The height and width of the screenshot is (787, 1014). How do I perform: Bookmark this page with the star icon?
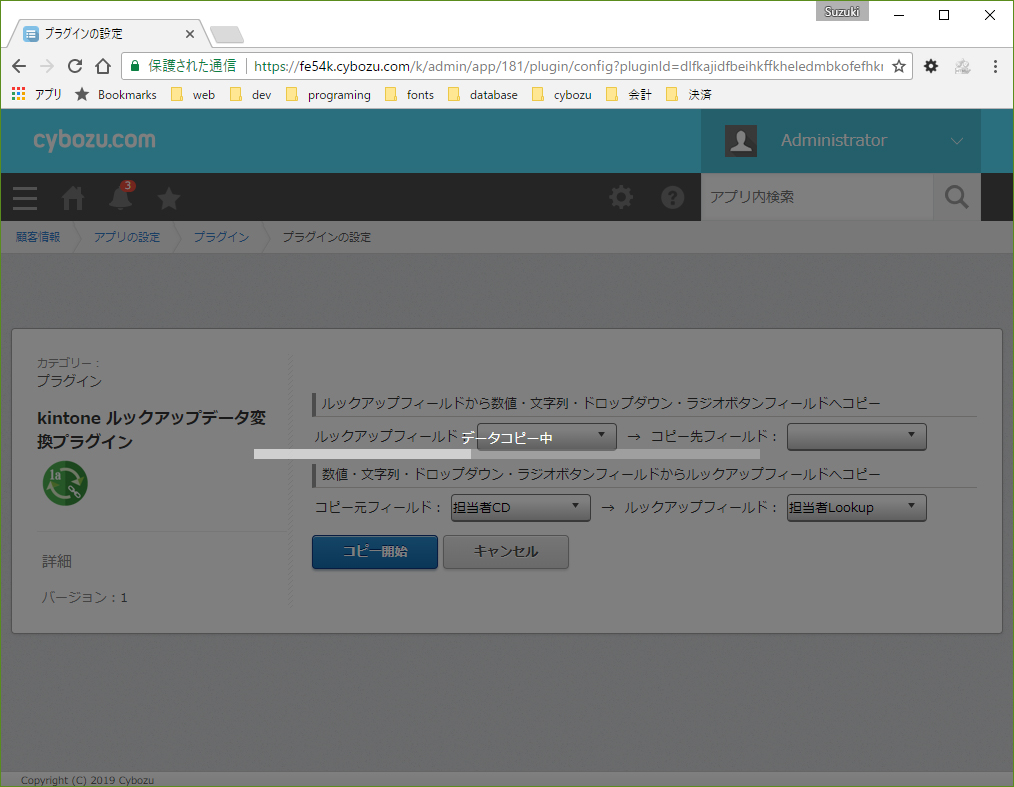pyautogui.click(x=899, y=66)
